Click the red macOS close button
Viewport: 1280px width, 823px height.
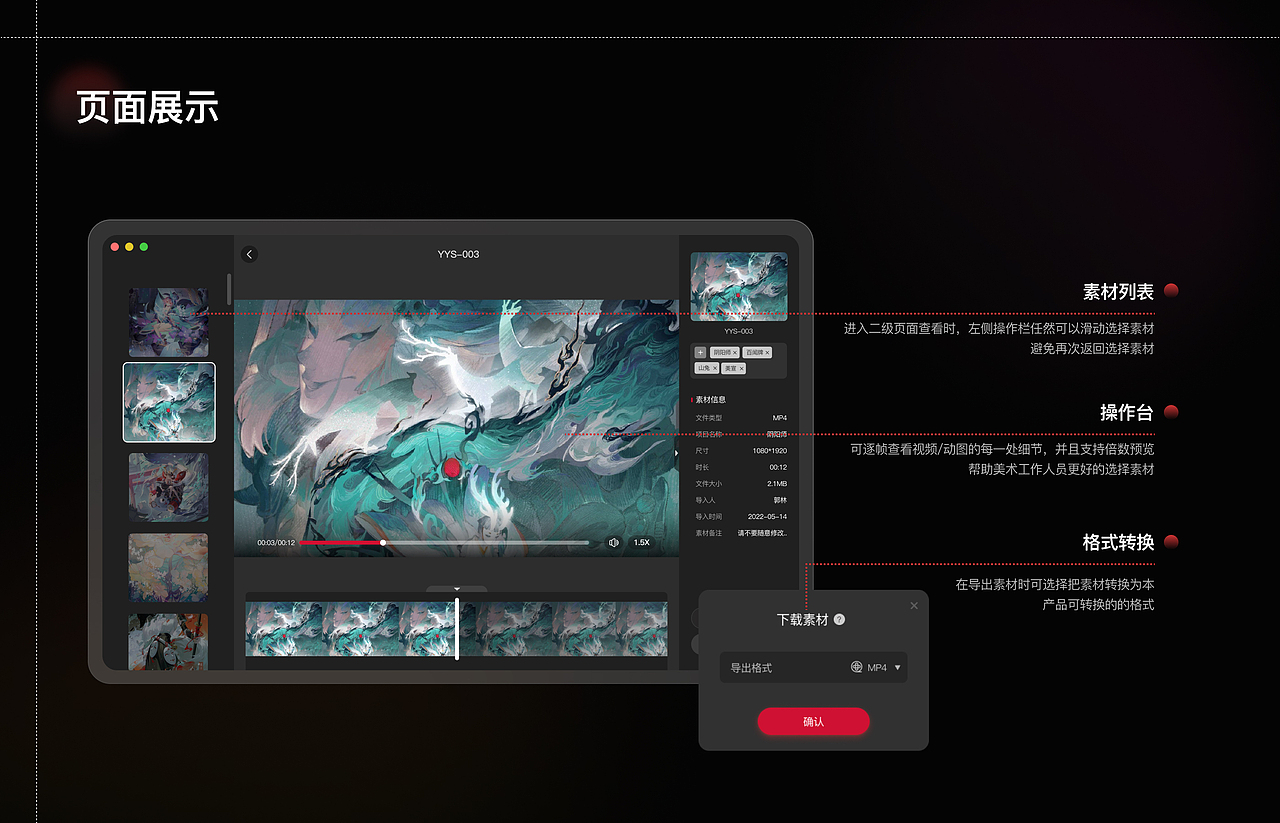coord(115,247)
